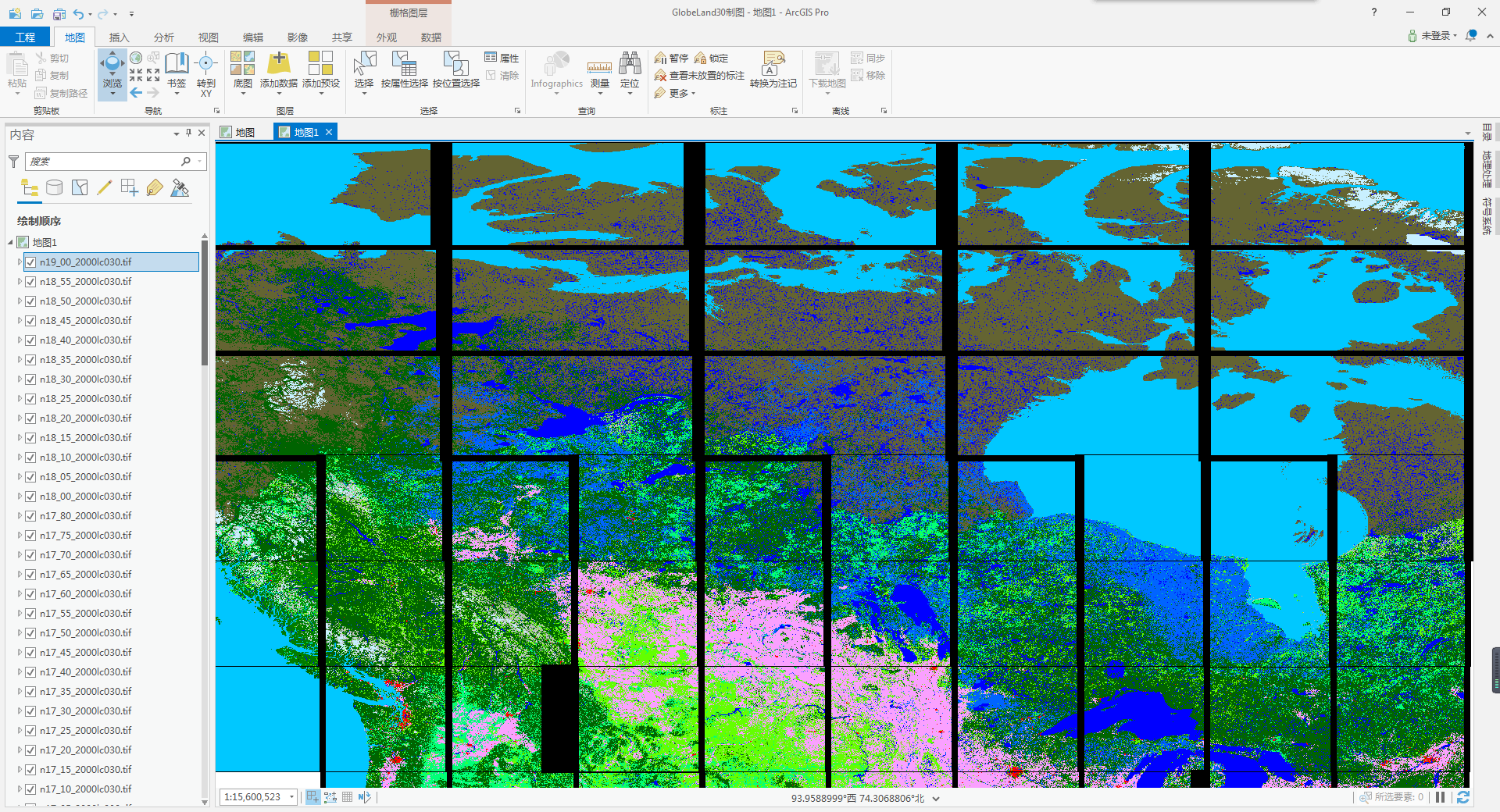Viewport: 1500px width, 812px height.
Task: Click the filter funnel icon in Contents
Action: click(13, 162)
